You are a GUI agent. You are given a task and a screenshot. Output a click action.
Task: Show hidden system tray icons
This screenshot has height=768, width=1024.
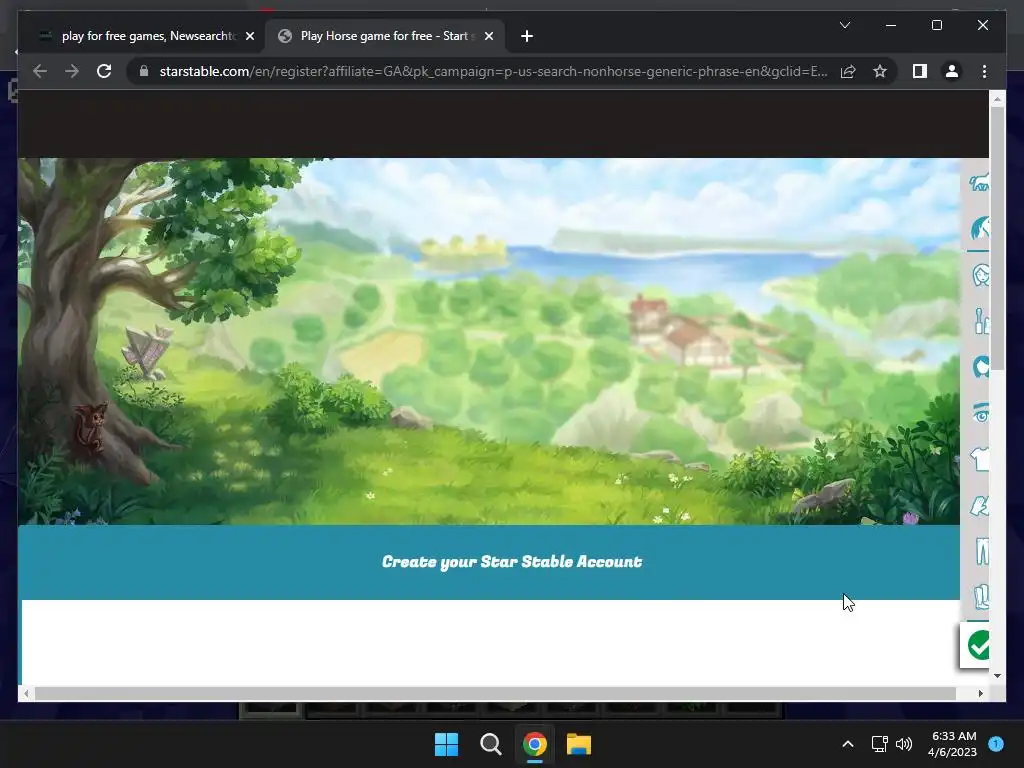[x=848, y=744]
